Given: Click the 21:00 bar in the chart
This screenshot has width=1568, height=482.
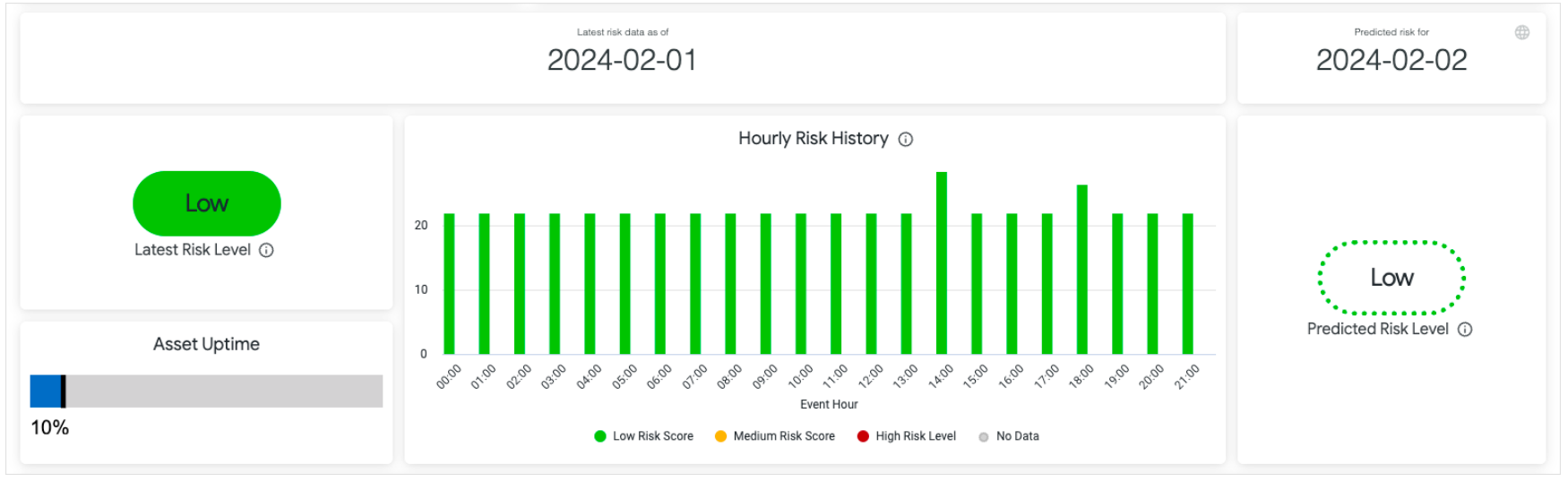Looking at the screenshot, I should tap(1187, 283).
